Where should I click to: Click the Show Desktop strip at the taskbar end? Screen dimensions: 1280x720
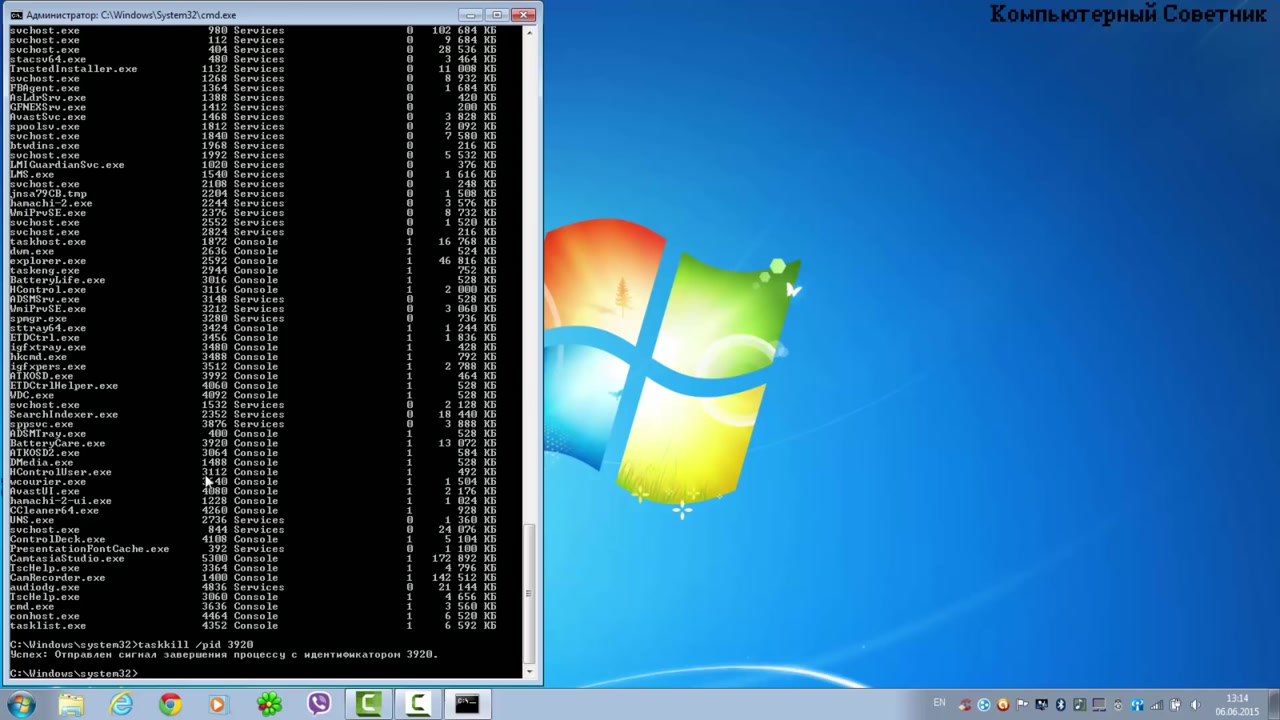(x=1273, y=704)
